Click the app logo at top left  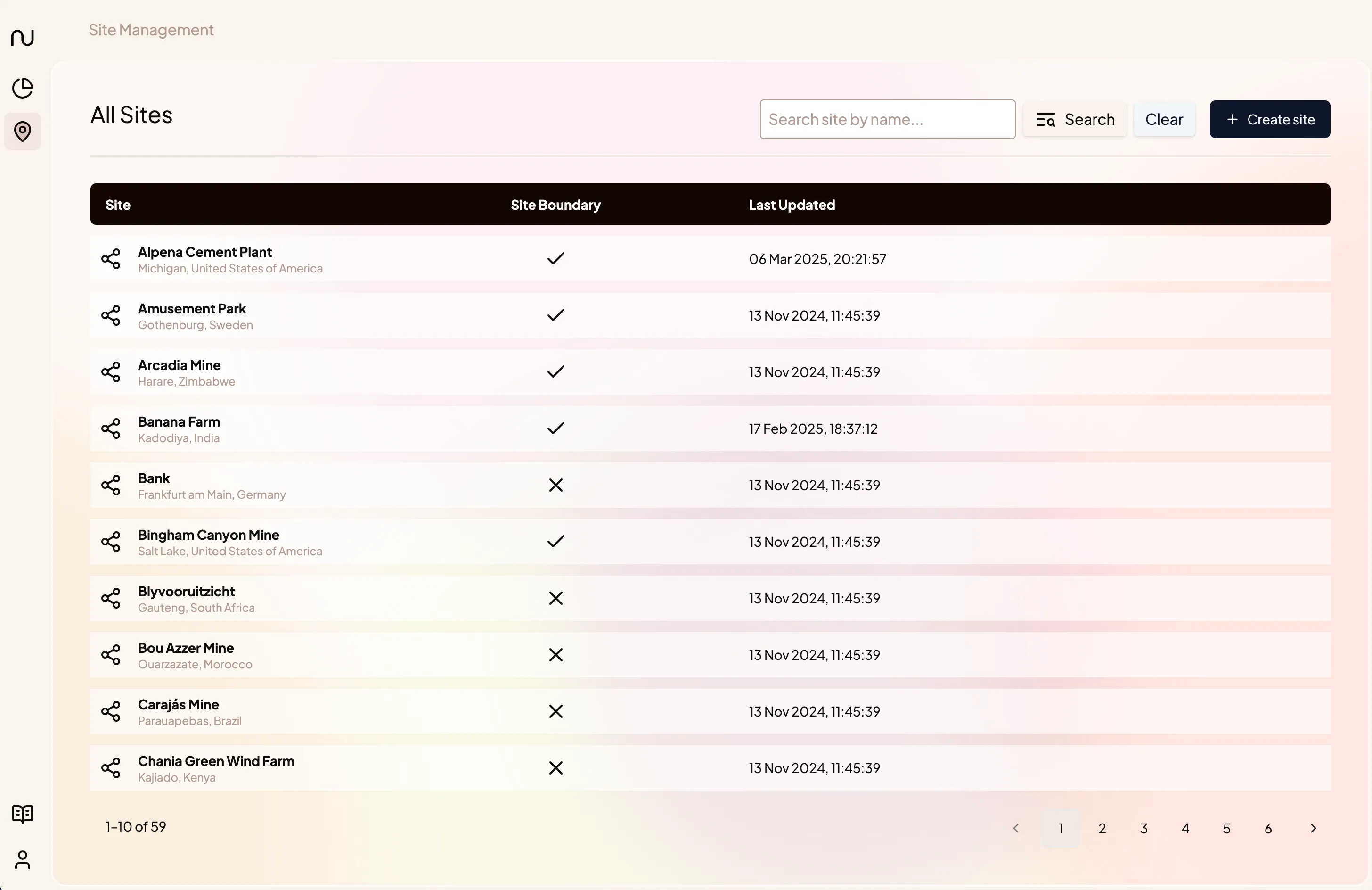23,38
